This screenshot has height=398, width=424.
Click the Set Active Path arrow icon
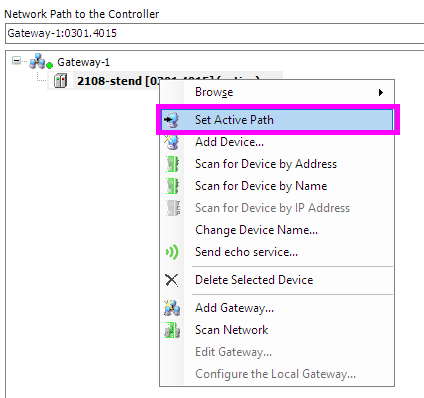172,120
